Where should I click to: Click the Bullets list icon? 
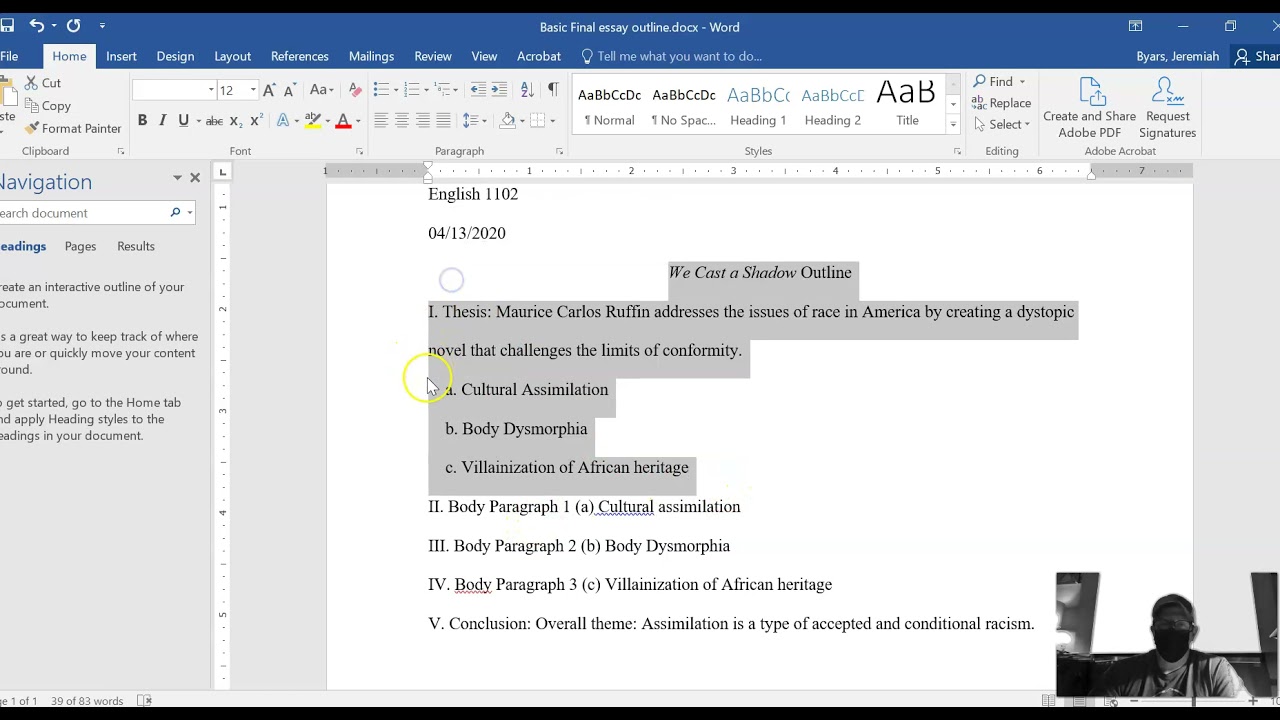tap(380, 90)
